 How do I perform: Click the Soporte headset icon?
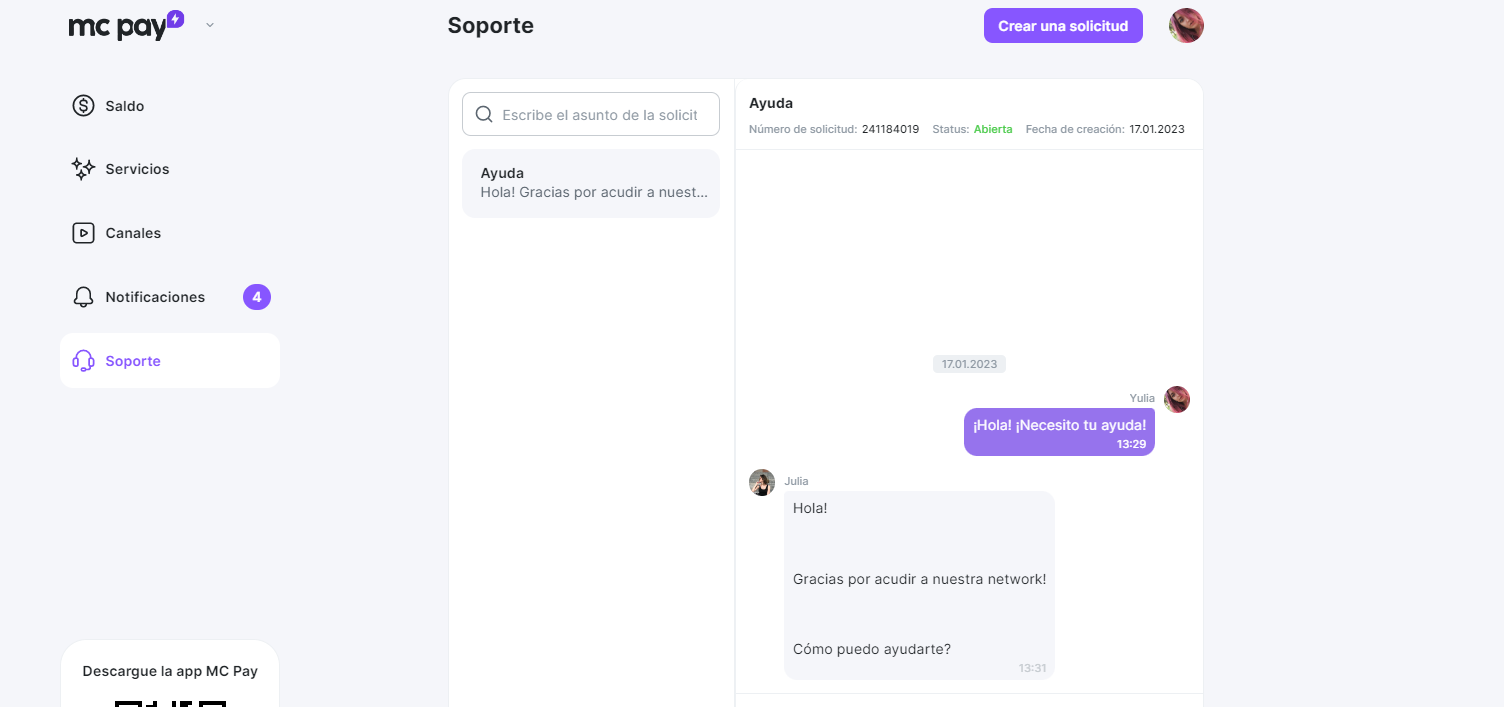tap(84, 361)
